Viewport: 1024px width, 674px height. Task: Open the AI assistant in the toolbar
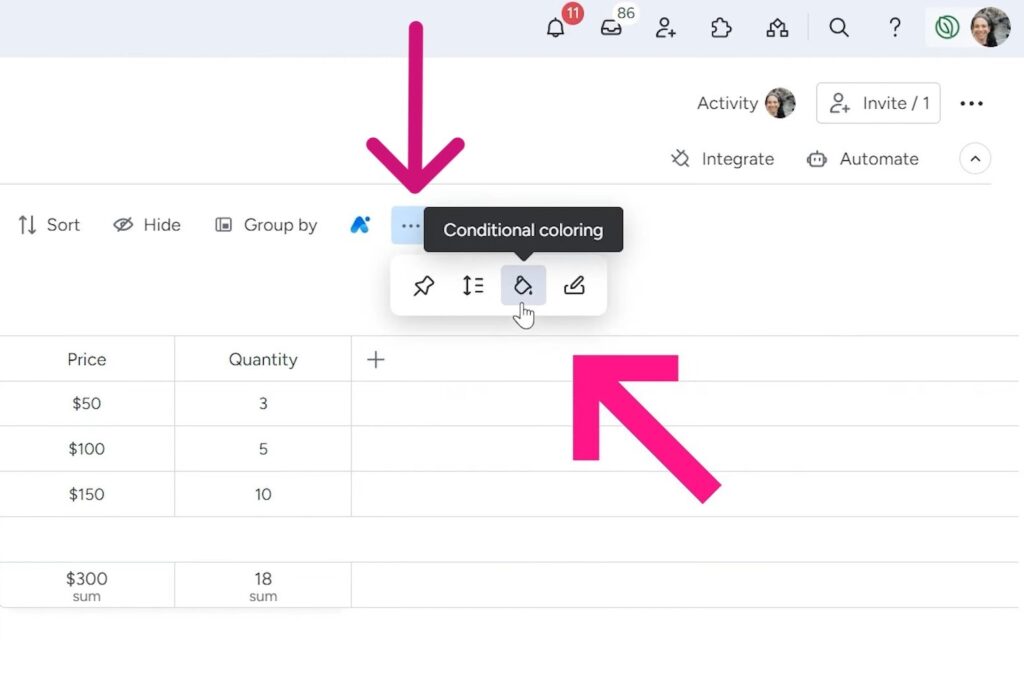(x=360, y=225)
